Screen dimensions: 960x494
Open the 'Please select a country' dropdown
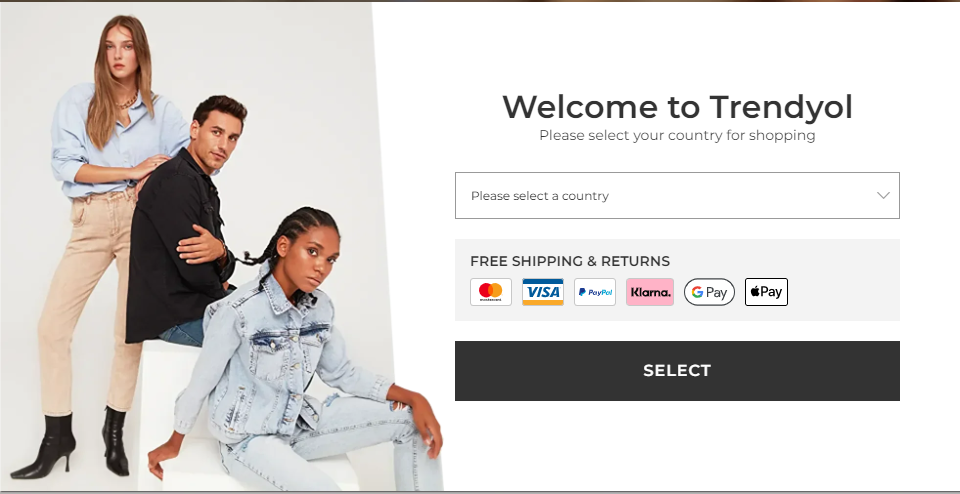(x=677, y=195)
